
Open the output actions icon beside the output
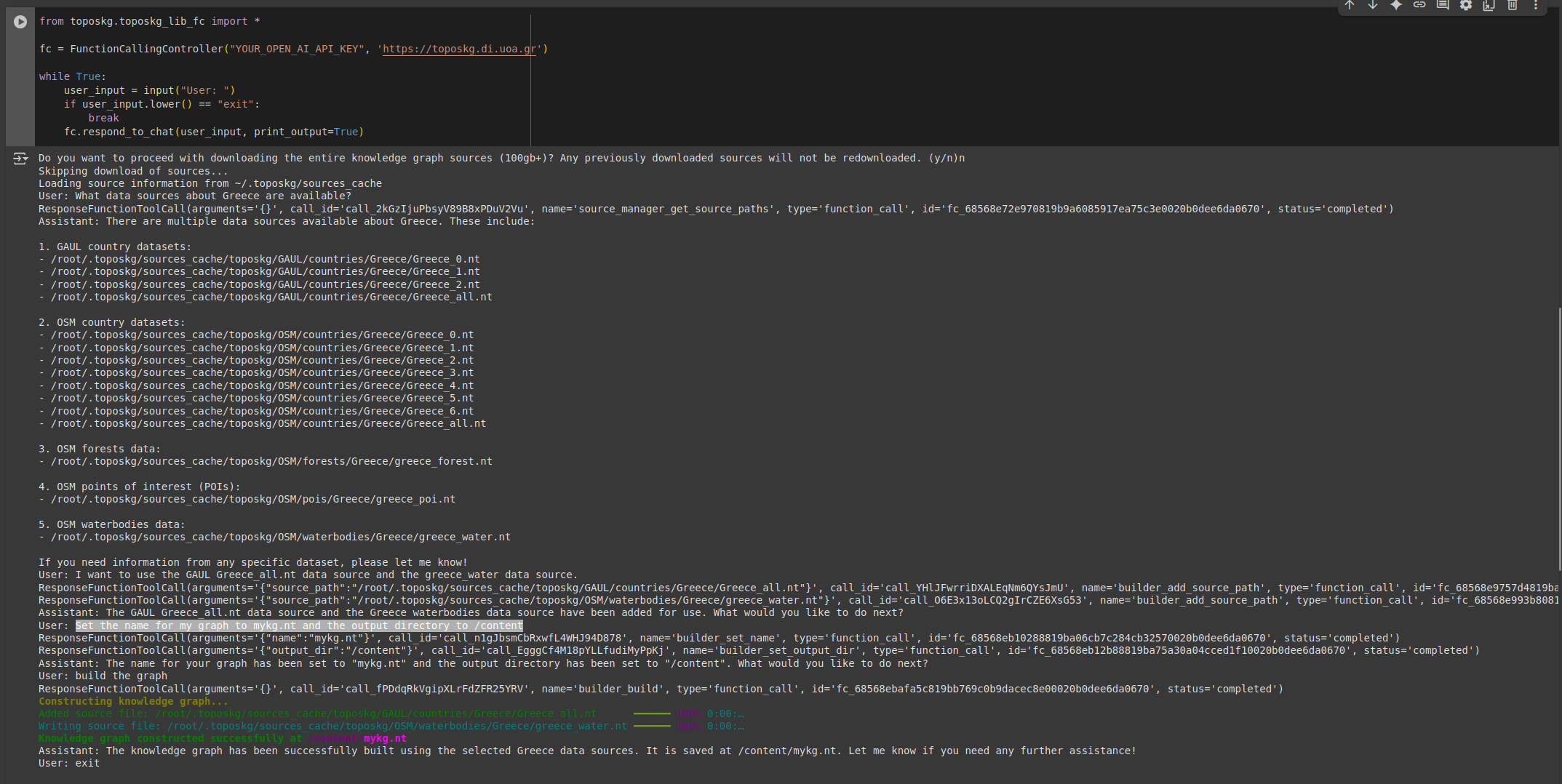[20, 159]
